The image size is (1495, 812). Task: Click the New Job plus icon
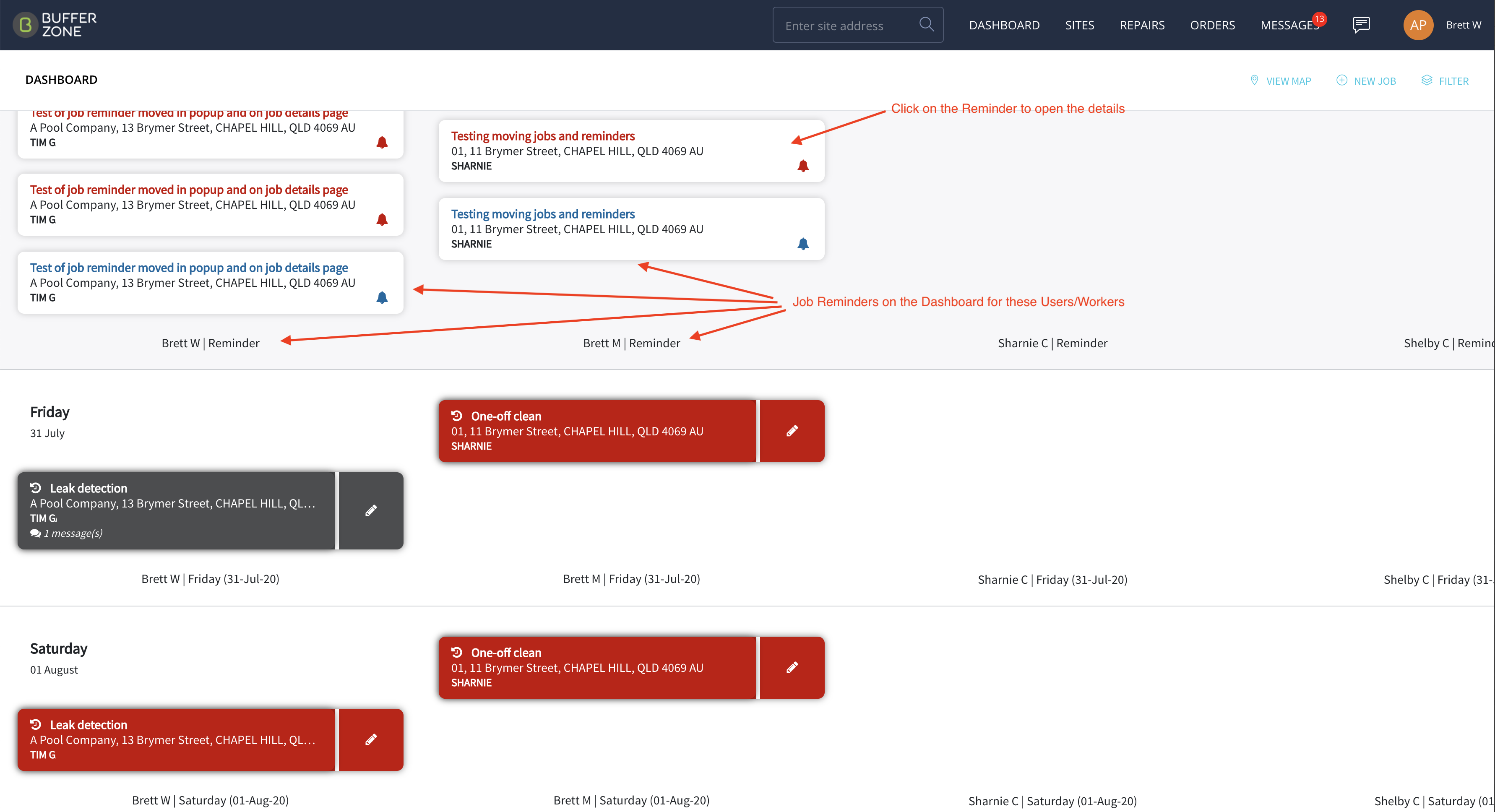(x=1342, y=80)
